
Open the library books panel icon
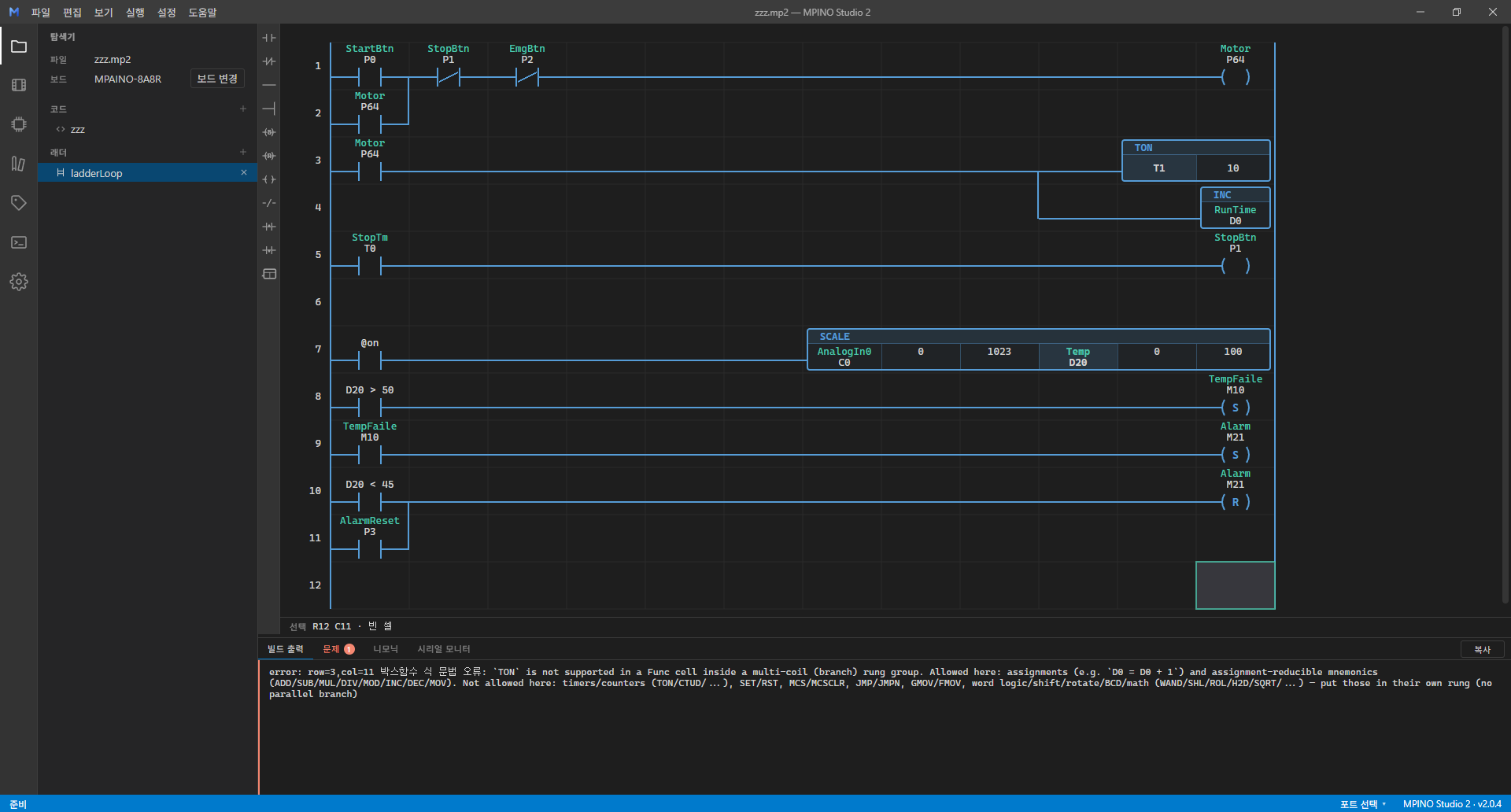pos(19,164)
